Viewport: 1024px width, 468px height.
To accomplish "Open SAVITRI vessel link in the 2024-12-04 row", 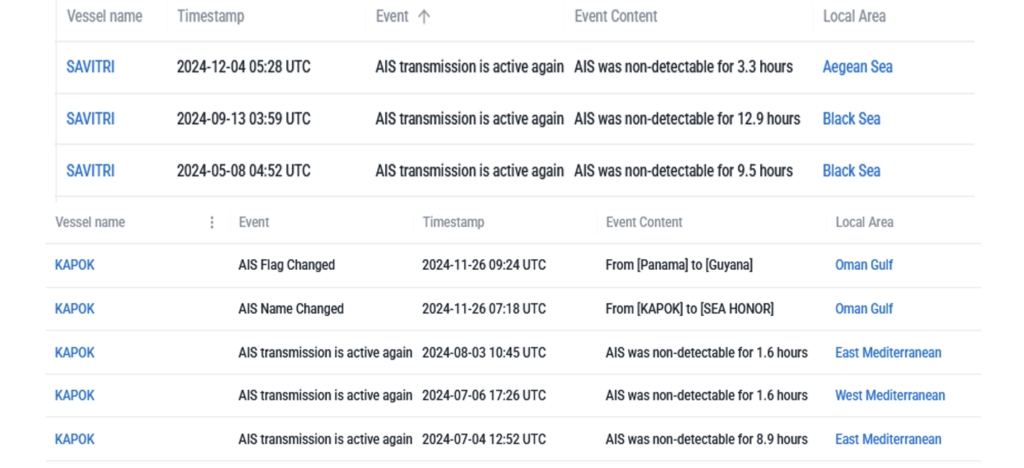I will [90, 67].
